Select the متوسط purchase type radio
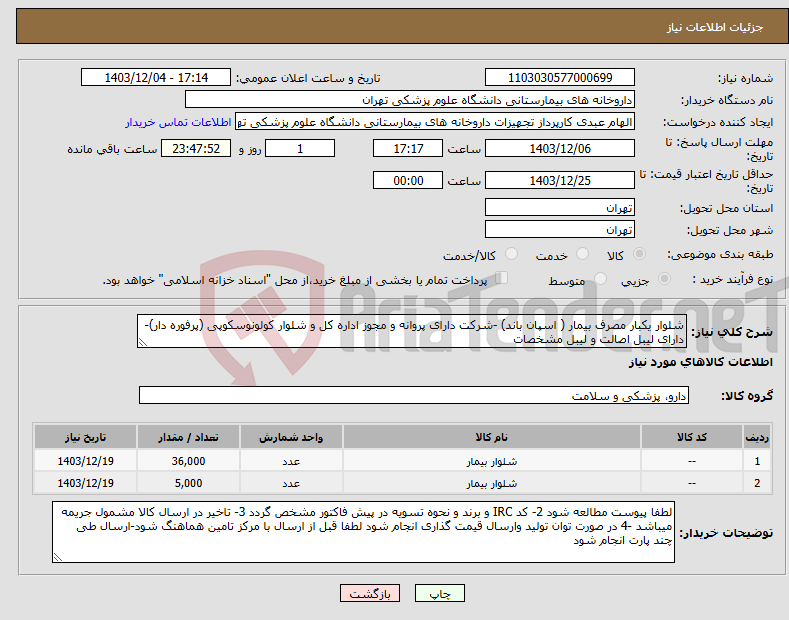Screen dimensions: 789x620 pyautogui.click(x=600, y=279)
